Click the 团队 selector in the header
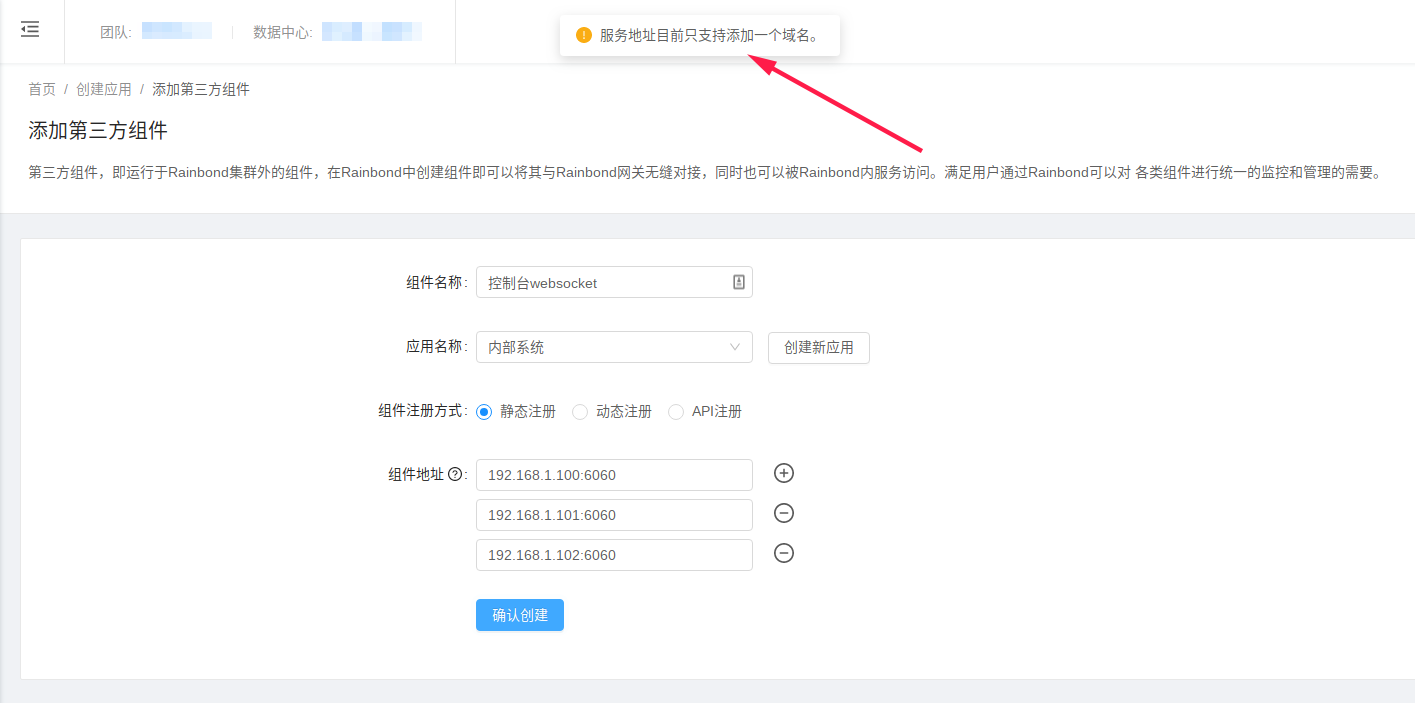1415x703 pixels. (x=156, y=32)
